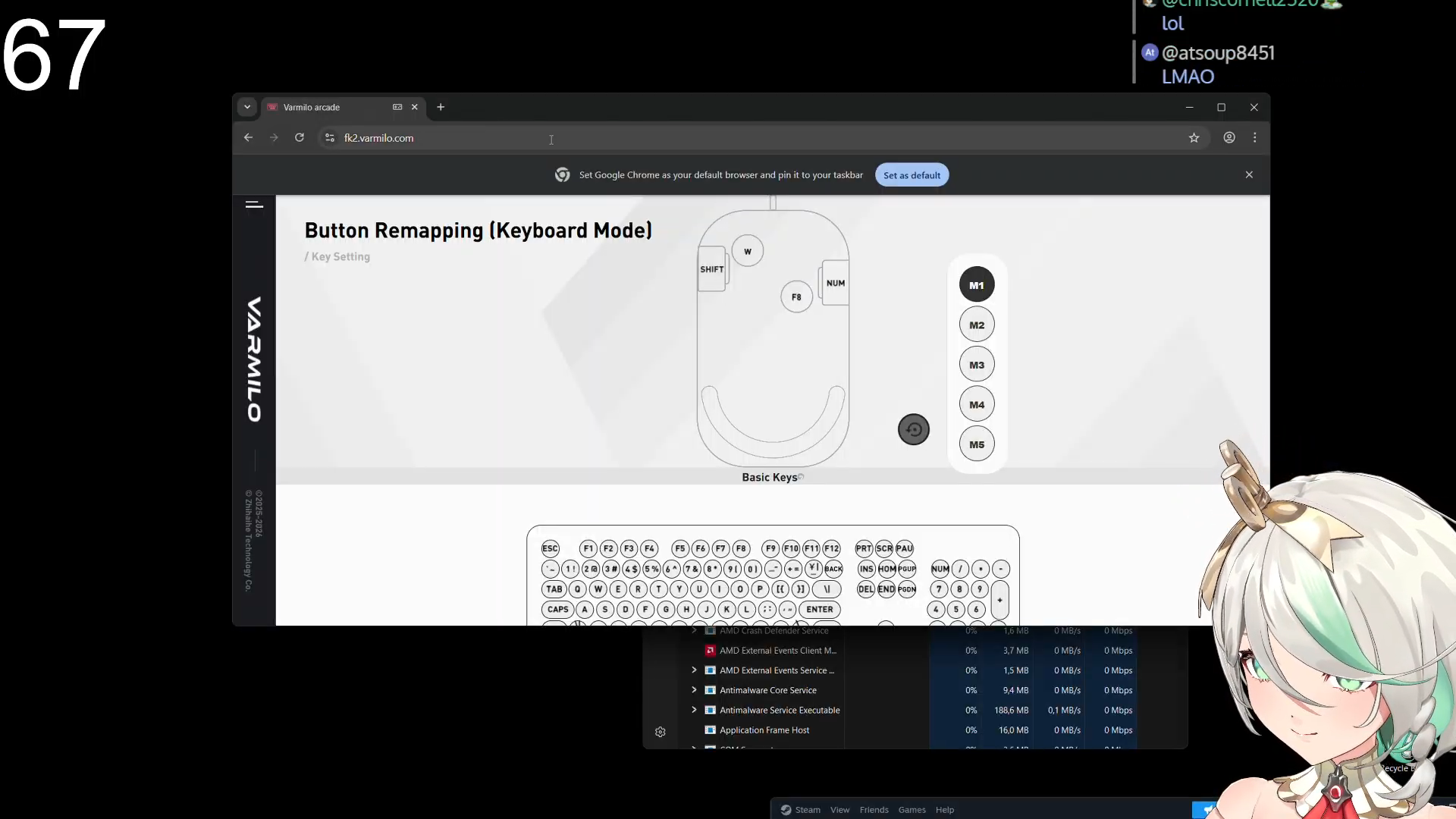This screenshot has height=819, width=1456.
Task: Open the Steam Friends menu
Action: (874, 810)
